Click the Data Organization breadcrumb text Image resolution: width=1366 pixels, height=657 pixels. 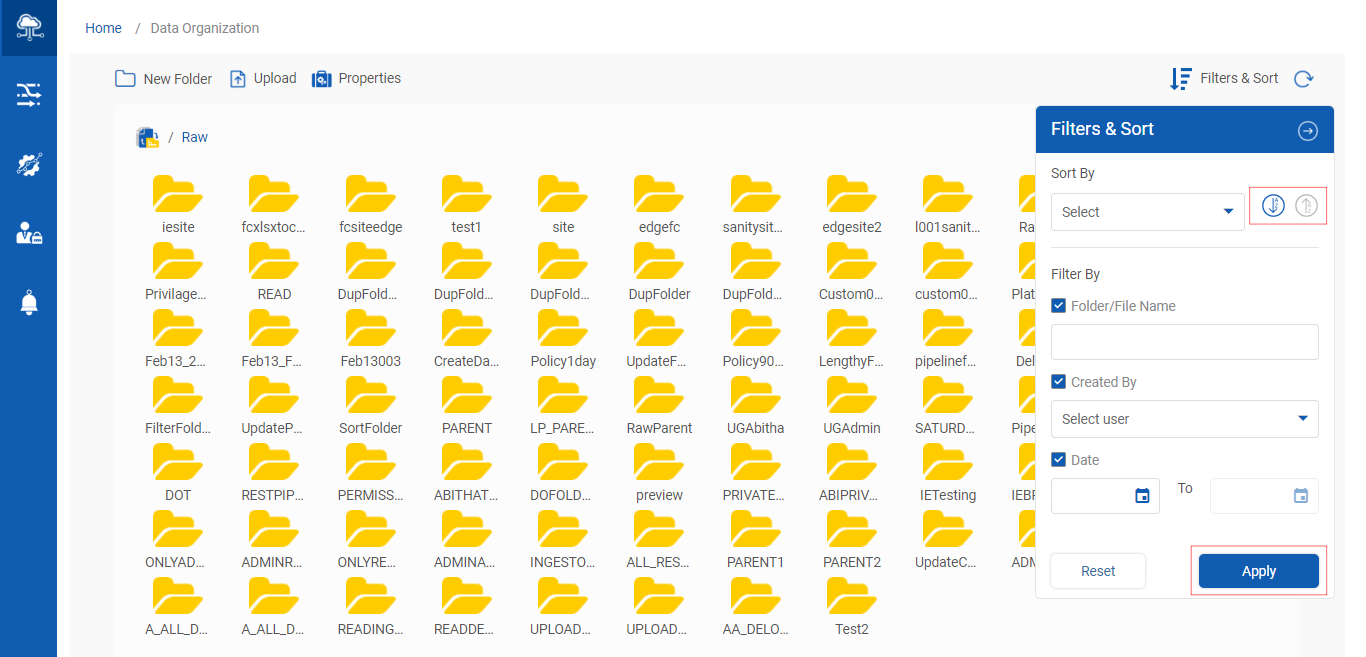205,28
